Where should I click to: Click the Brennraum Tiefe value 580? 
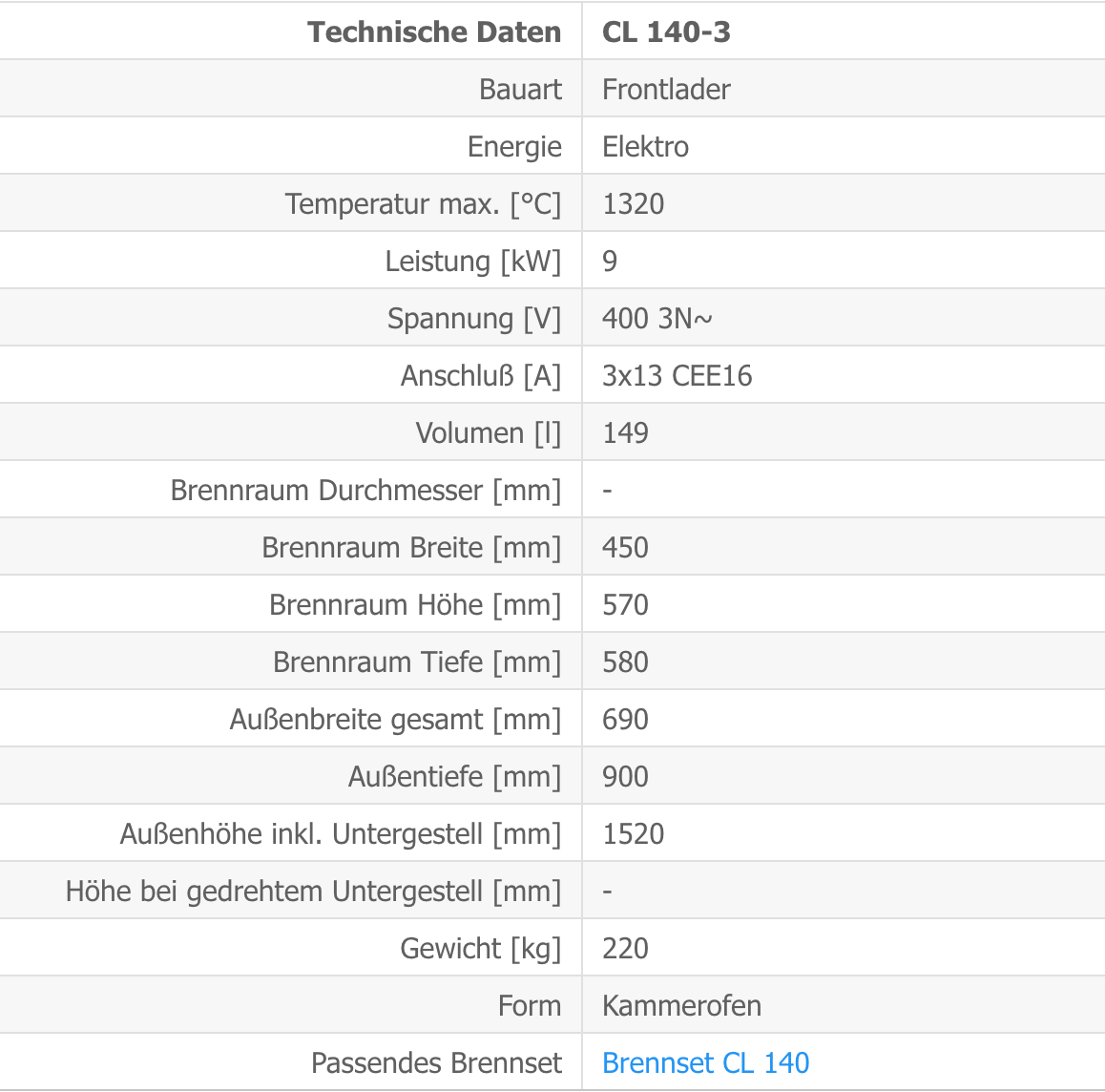[625, 661]
